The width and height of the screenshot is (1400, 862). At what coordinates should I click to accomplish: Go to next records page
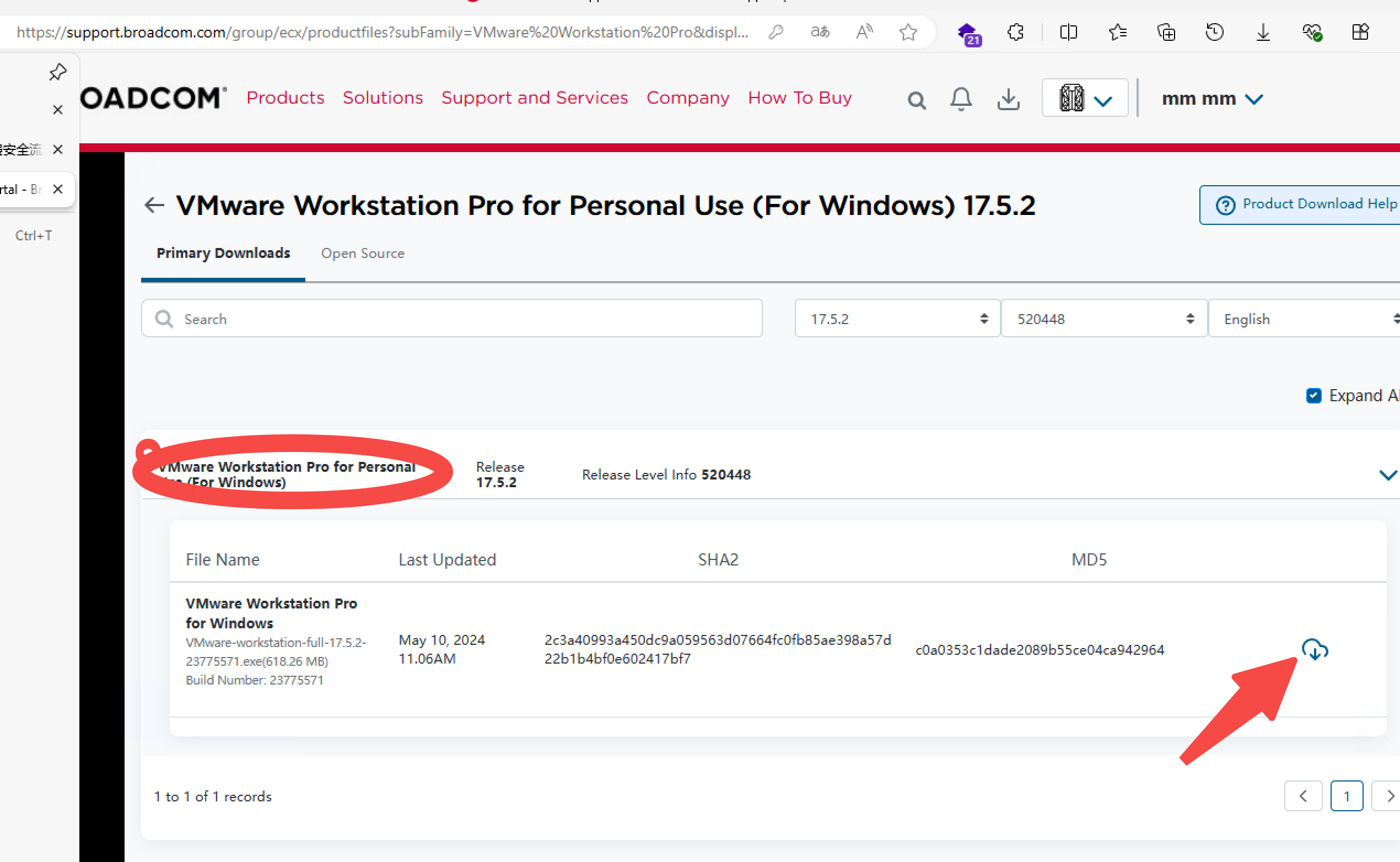coord(1387,795)
